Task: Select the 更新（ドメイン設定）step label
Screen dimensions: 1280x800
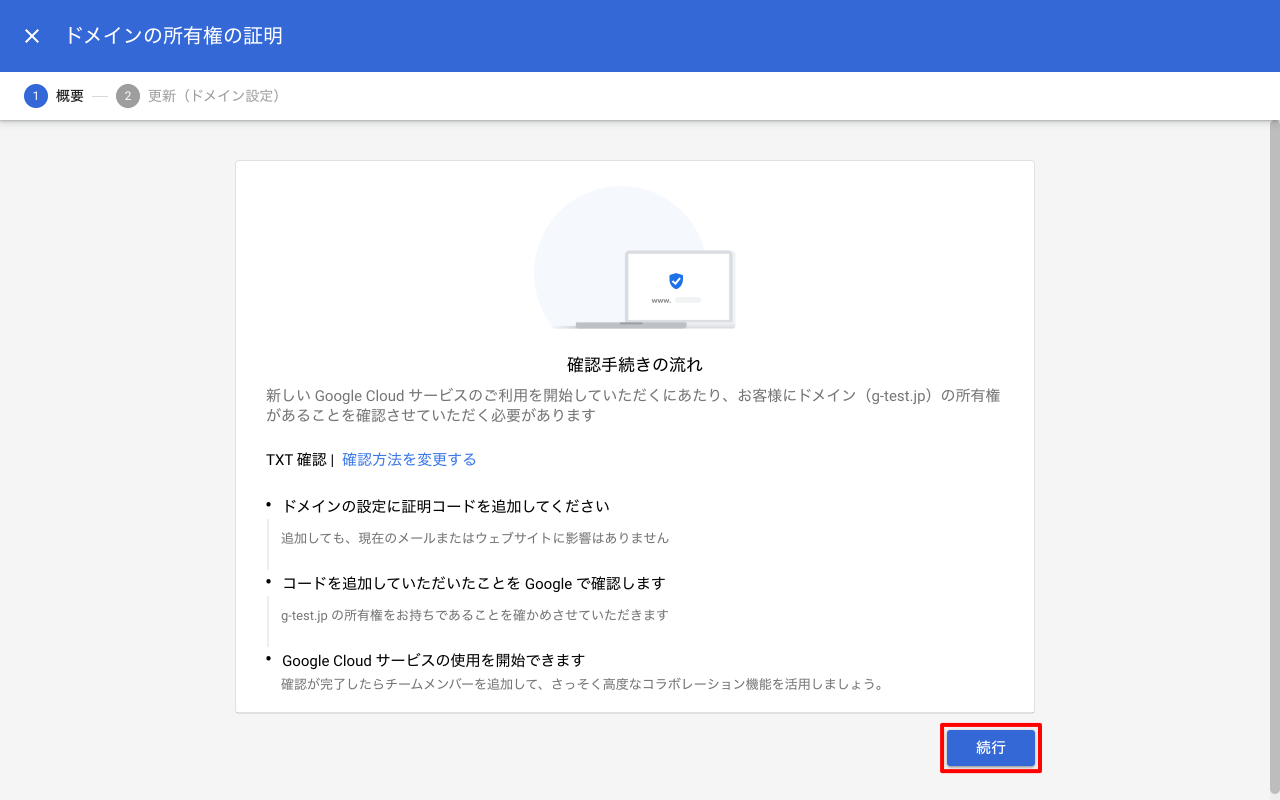Action: [x=214, y=96]
